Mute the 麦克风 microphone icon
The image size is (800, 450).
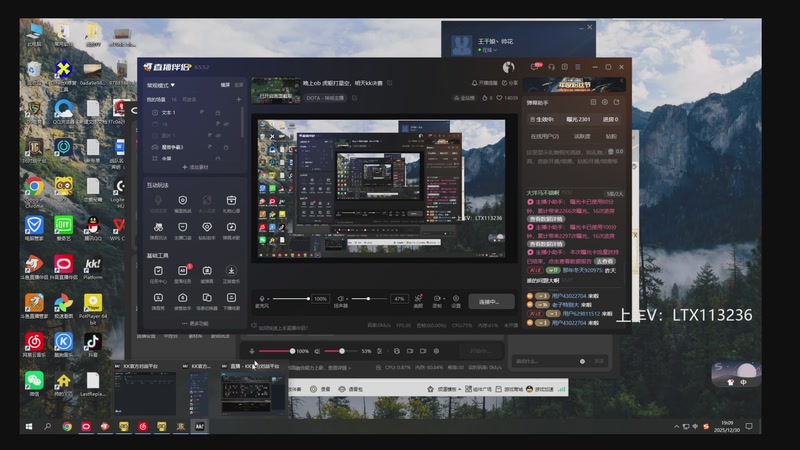(262, 298)
